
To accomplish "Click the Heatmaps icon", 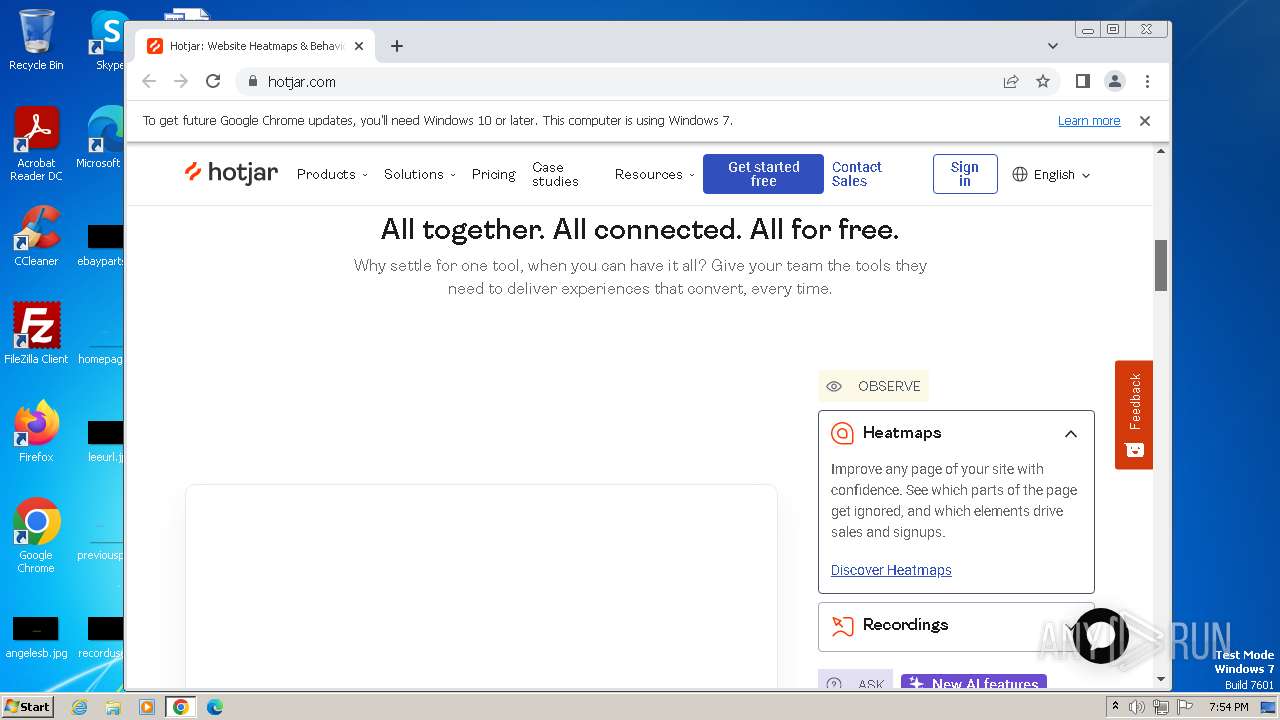I will (843, 433).
